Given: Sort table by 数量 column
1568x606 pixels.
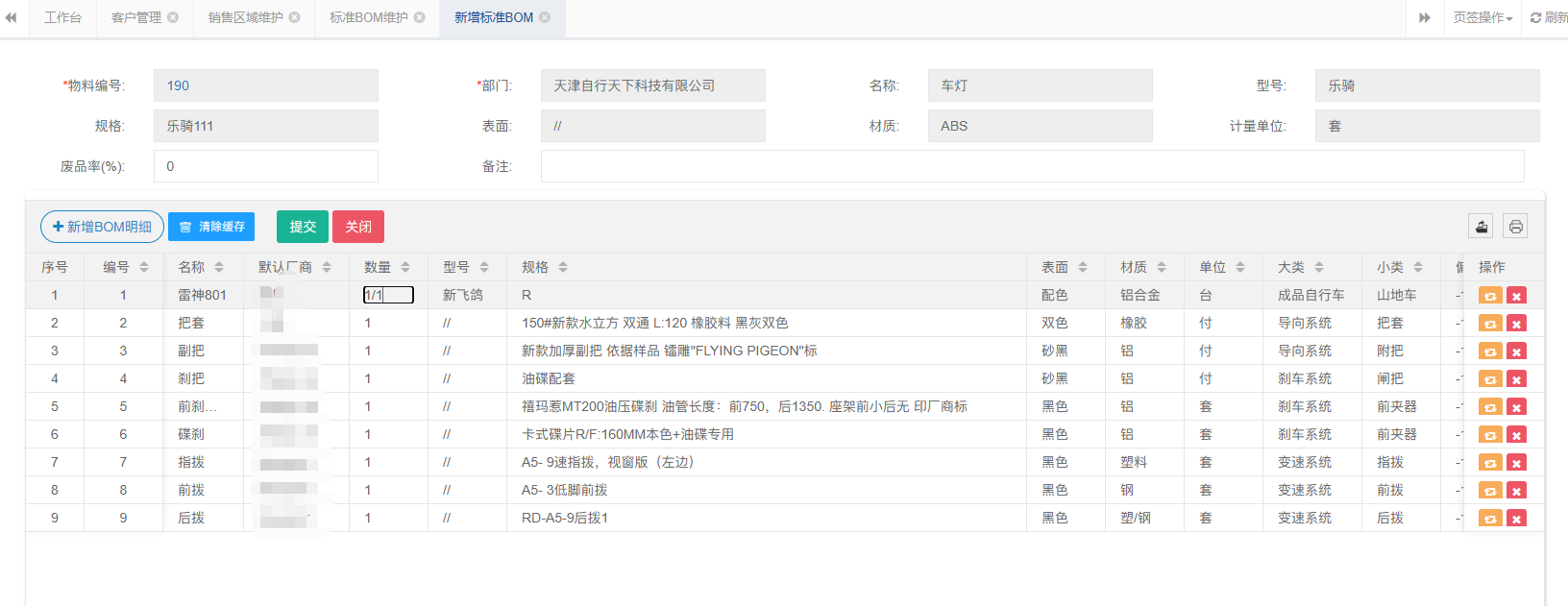Looking at the screenshot, I should pyautogui.click(x=405, y=267).
